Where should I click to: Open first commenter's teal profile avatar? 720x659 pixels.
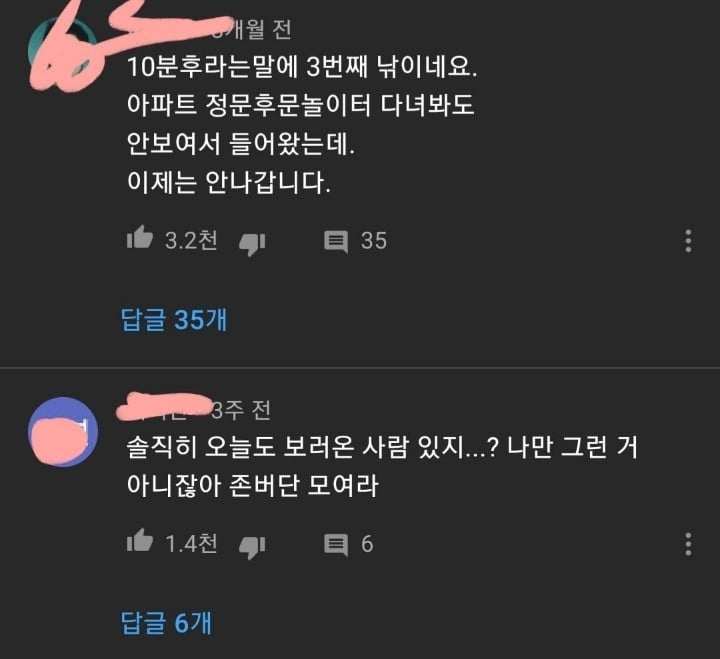(x=63, y=48)
